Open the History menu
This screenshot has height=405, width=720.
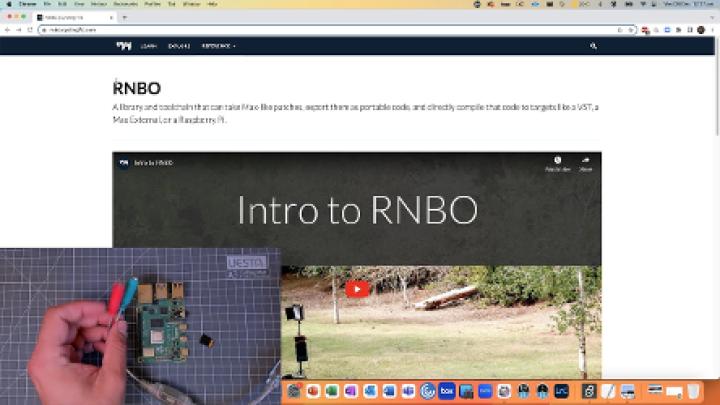(x=99, y=4)
